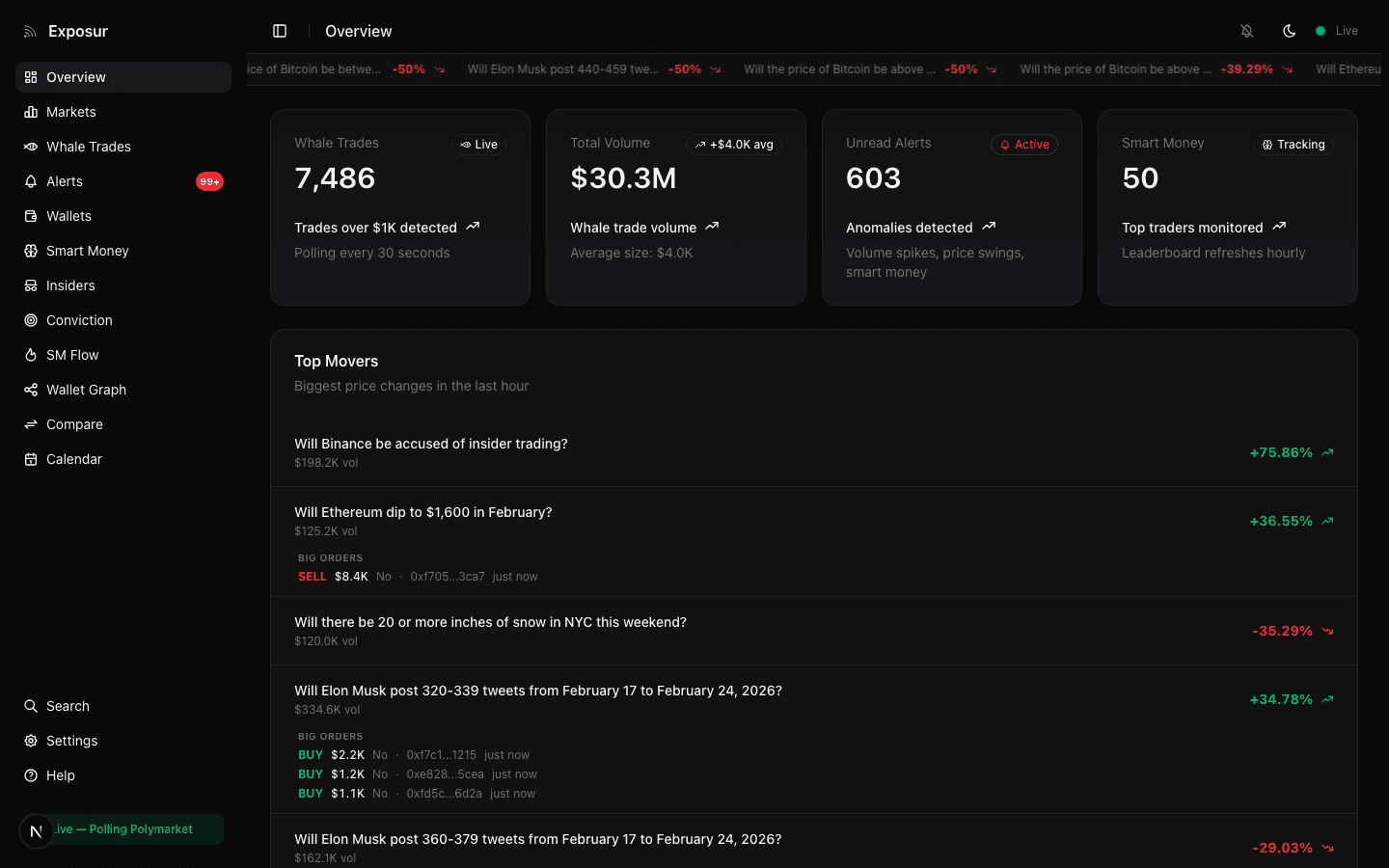Open the Wallet Graph tool icon

[32, 390]
